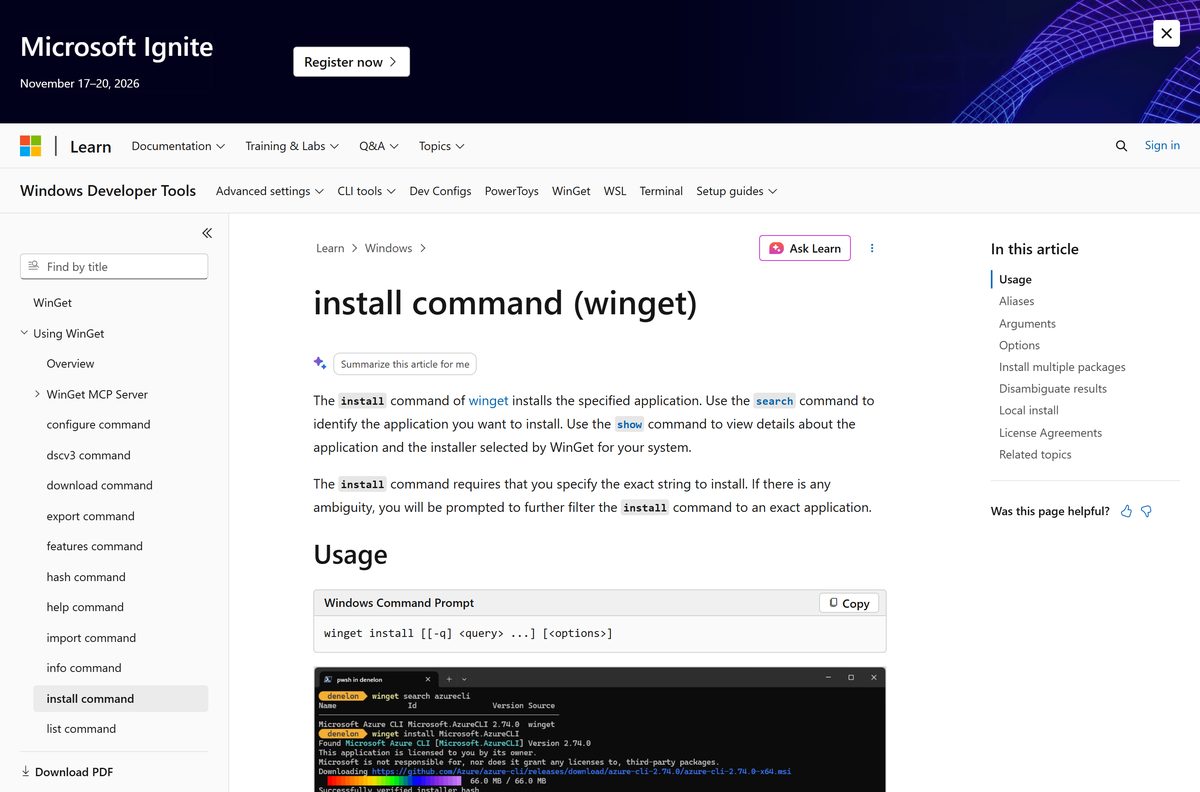Open WSL in the navigation bar

(x=615, y=191)
